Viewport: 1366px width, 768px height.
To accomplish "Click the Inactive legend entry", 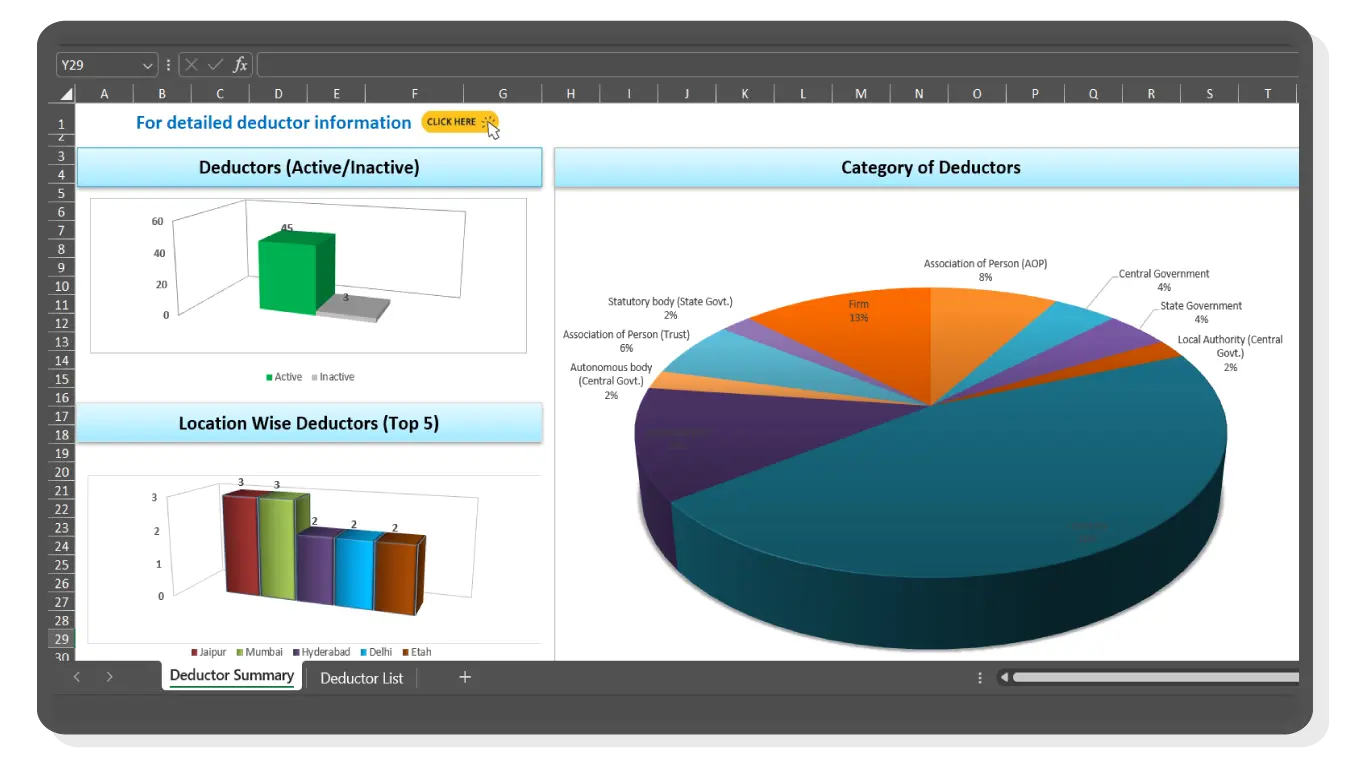I will click(332, 377).
